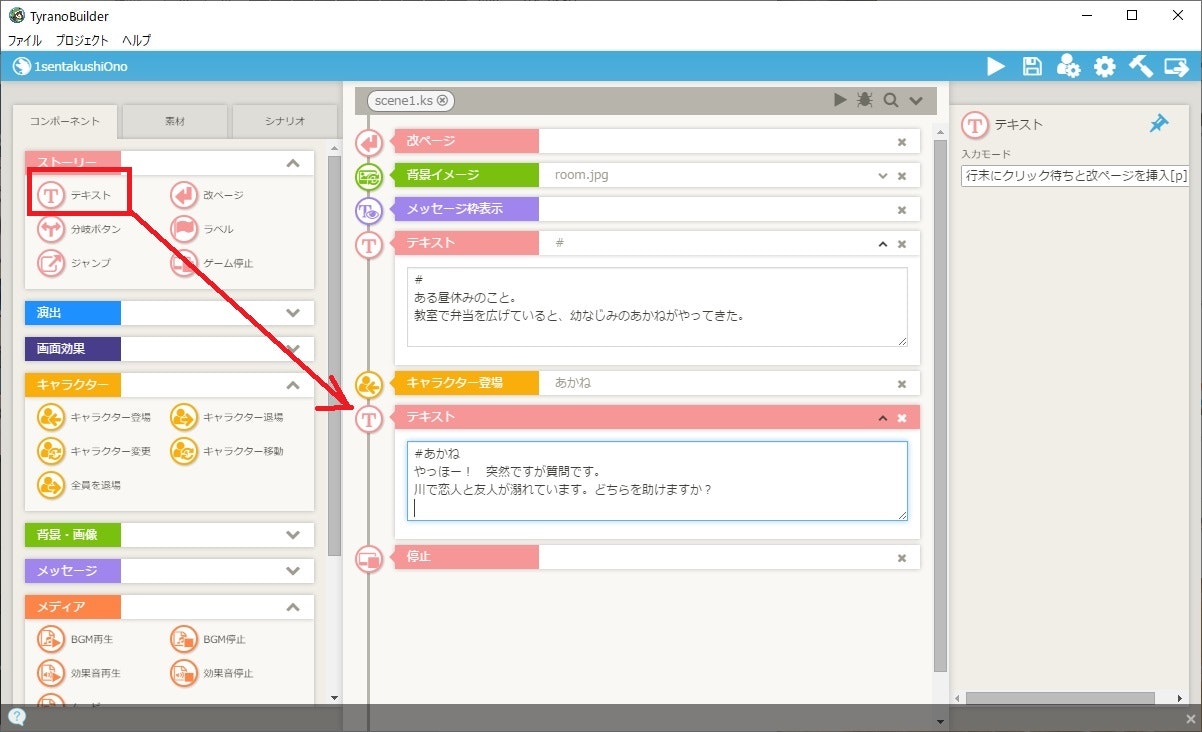This screenshot has height=732, width=1202.
Task: Open the ファイル menu
Action: 25,40
